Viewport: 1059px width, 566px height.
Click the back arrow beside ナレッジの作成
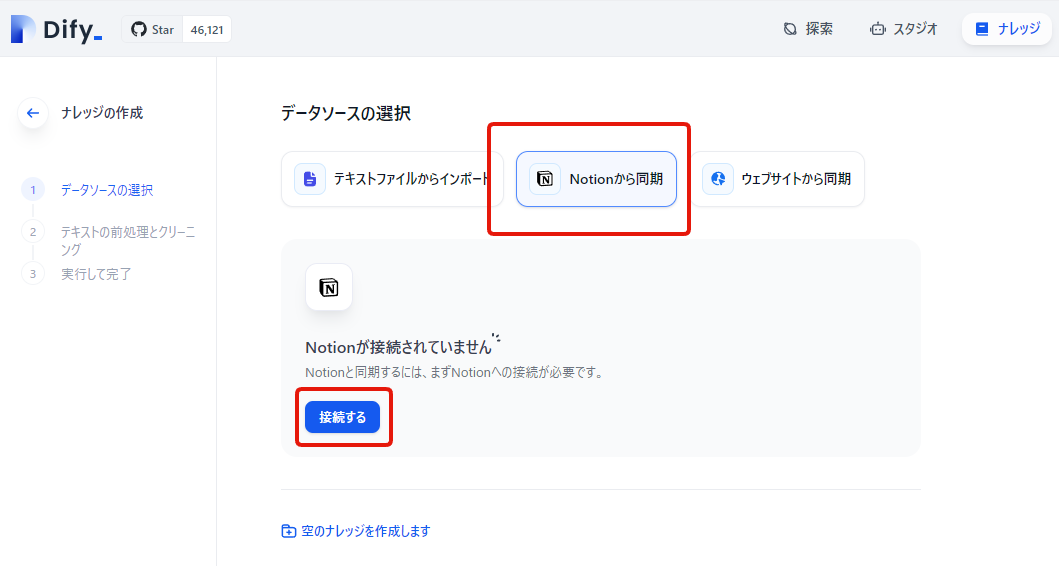pyautogui.click(x=32, y=113)
